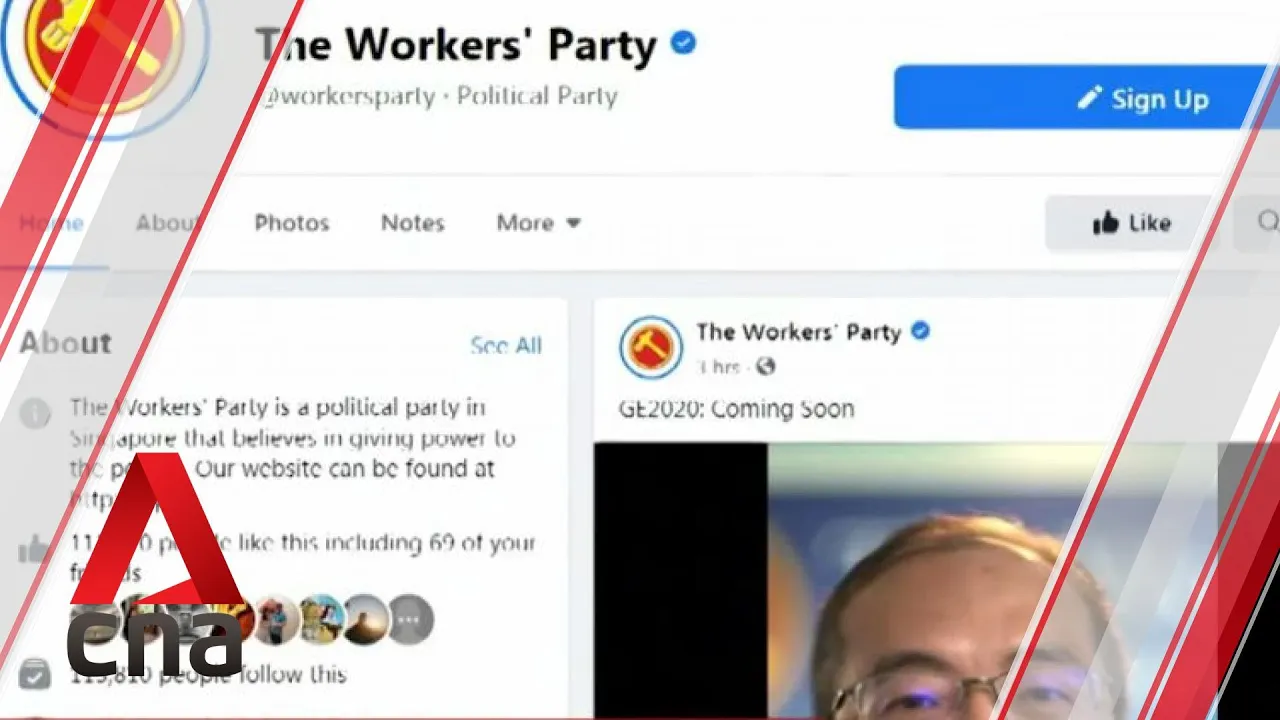Click the hammer logo avatar on post

651,347
